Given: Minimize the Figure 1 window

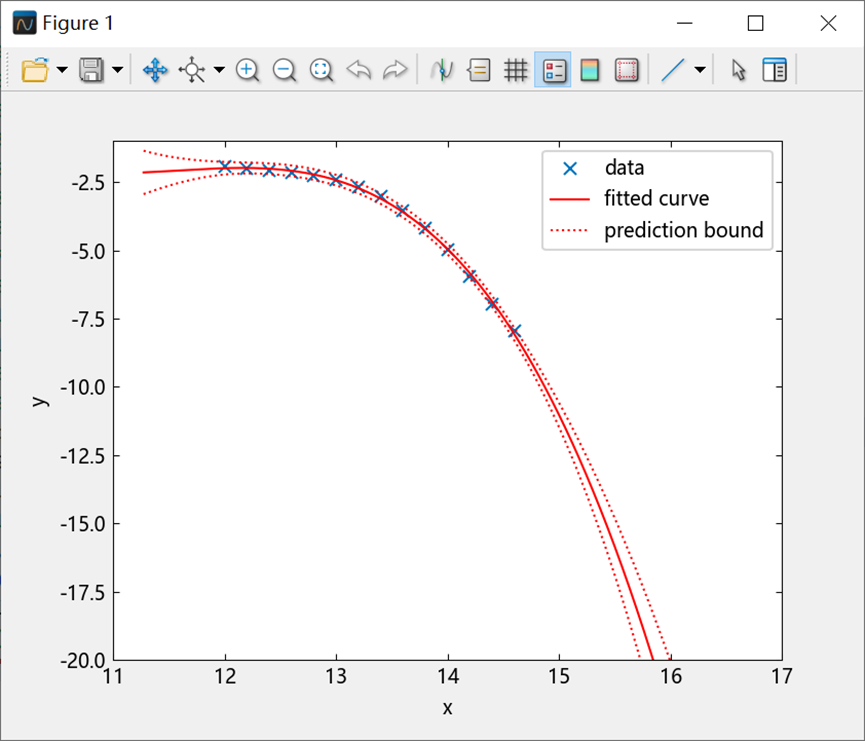Looking at the screenshot, I should 685,23.
